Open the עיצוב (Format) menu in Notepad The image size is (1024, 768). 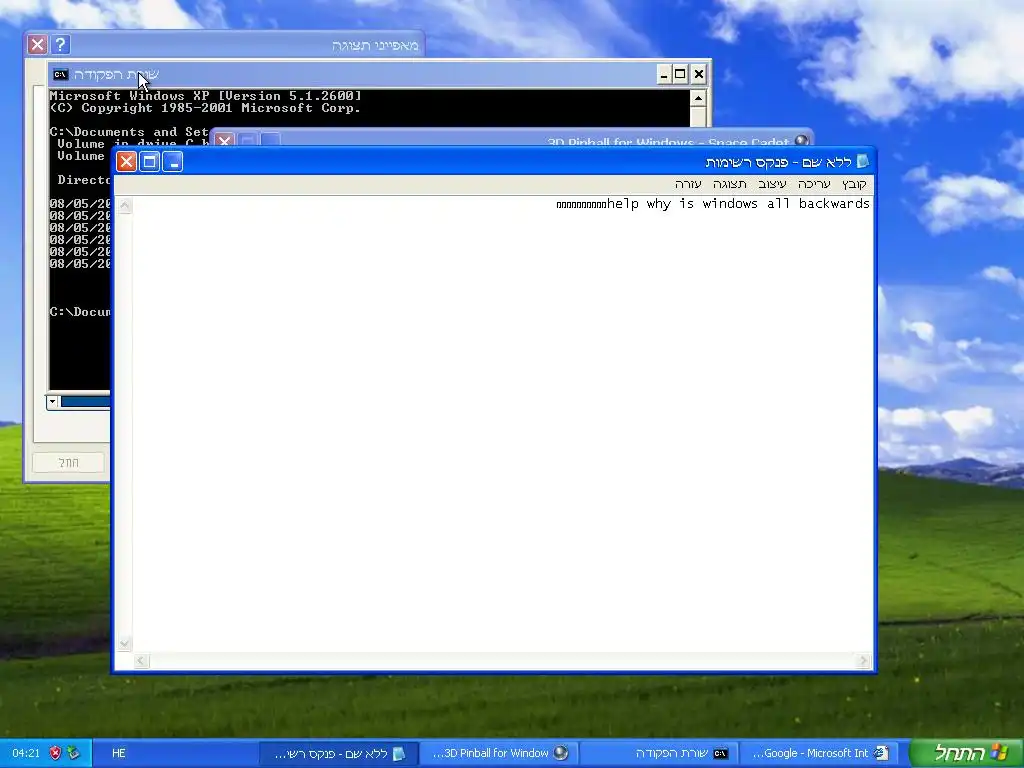point(772,184)
